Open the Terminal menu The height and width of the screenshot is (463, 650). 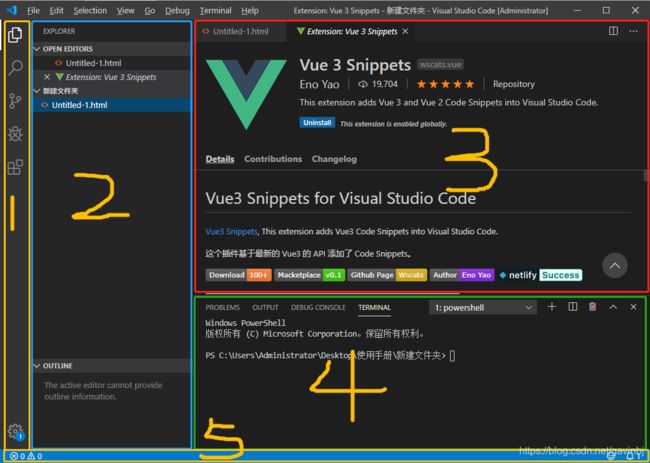tap(216, 11)
